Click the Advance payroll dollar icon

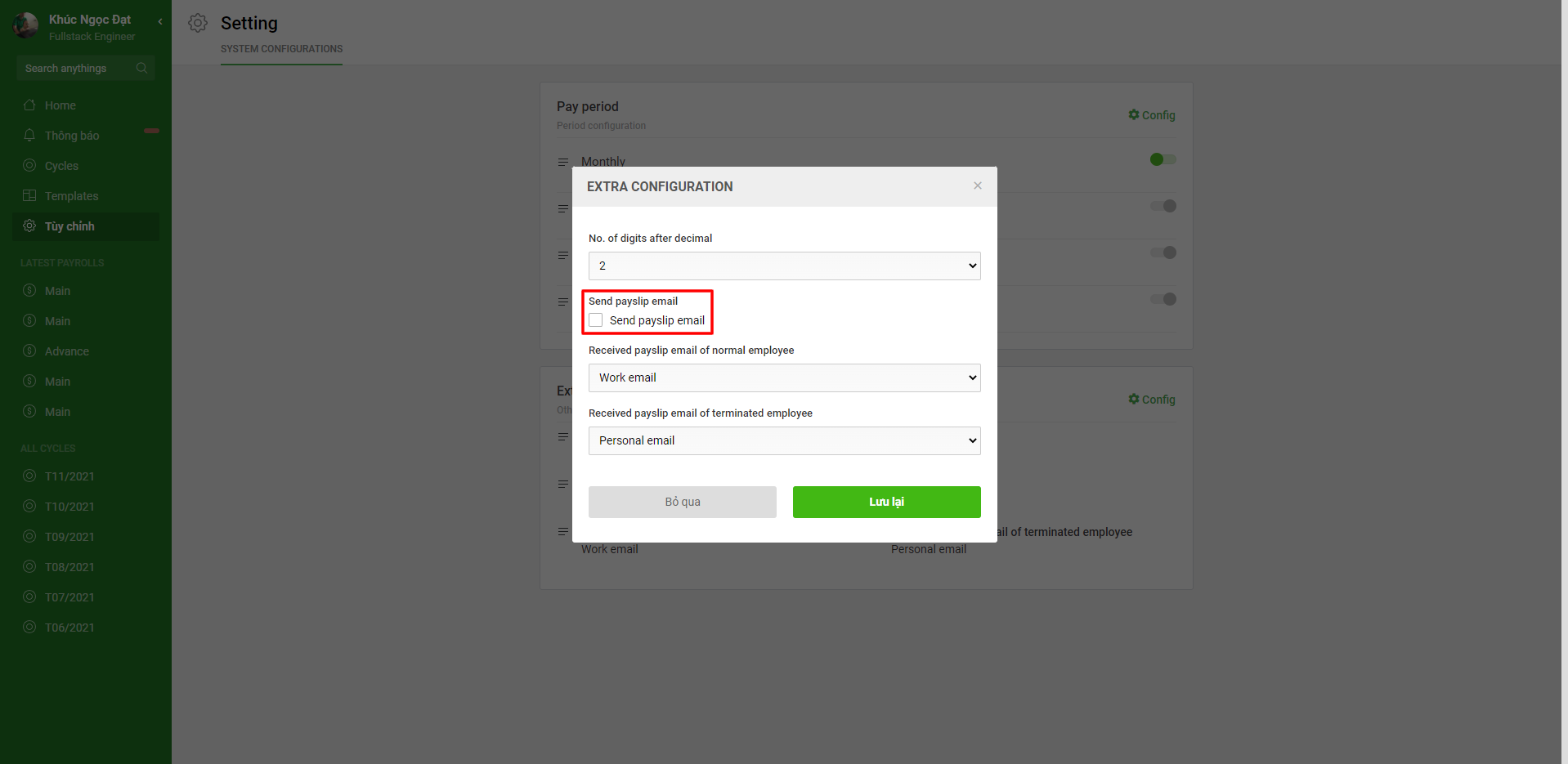click(29, 351)
